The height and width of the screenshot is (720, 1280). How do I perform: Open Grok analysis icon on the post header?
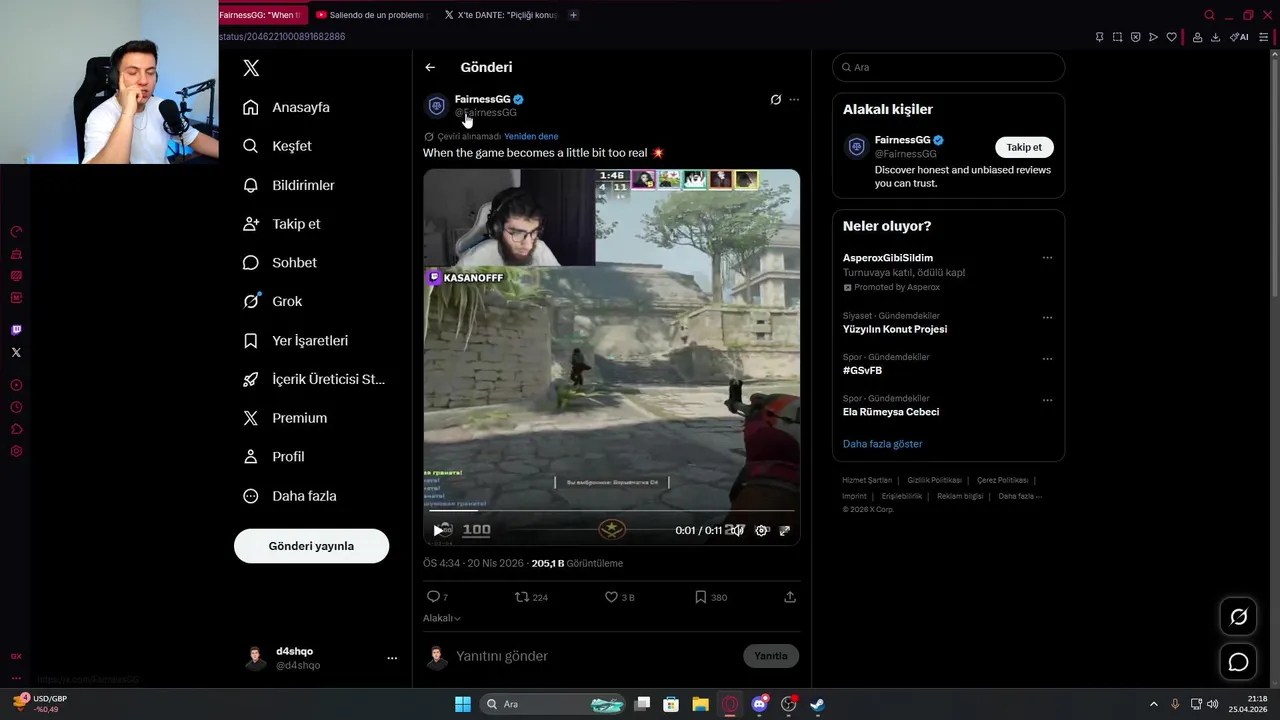(775, 100)
